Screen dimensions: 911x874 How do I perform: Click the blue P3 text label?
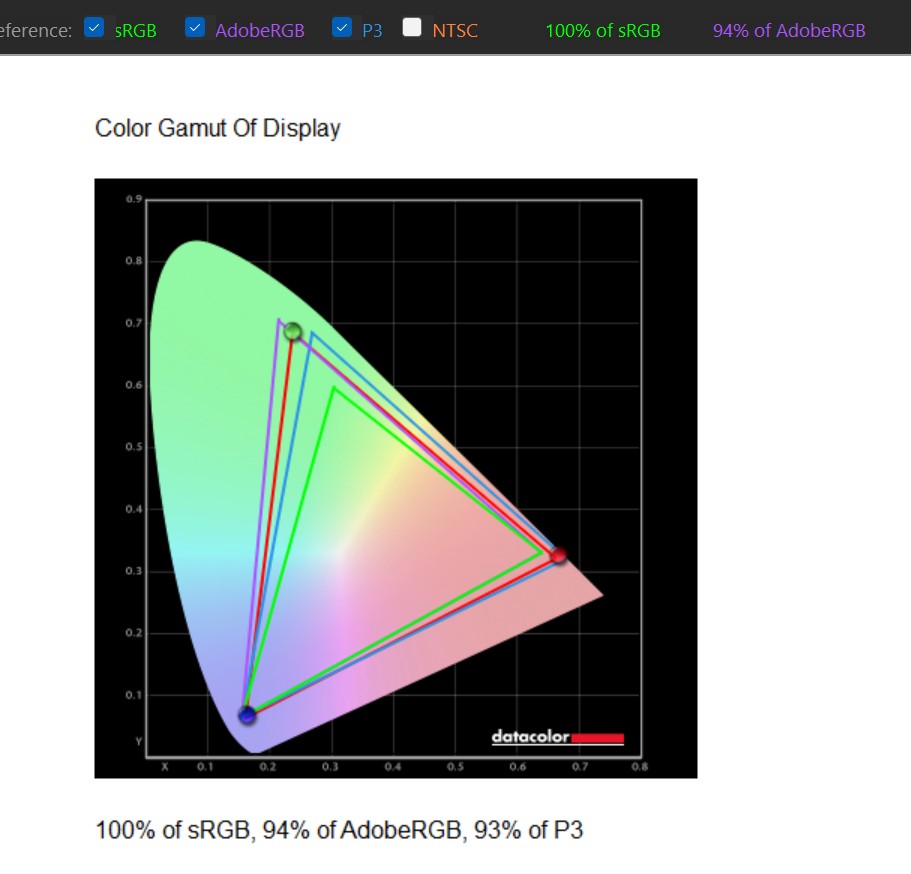(x=372, y=30)
